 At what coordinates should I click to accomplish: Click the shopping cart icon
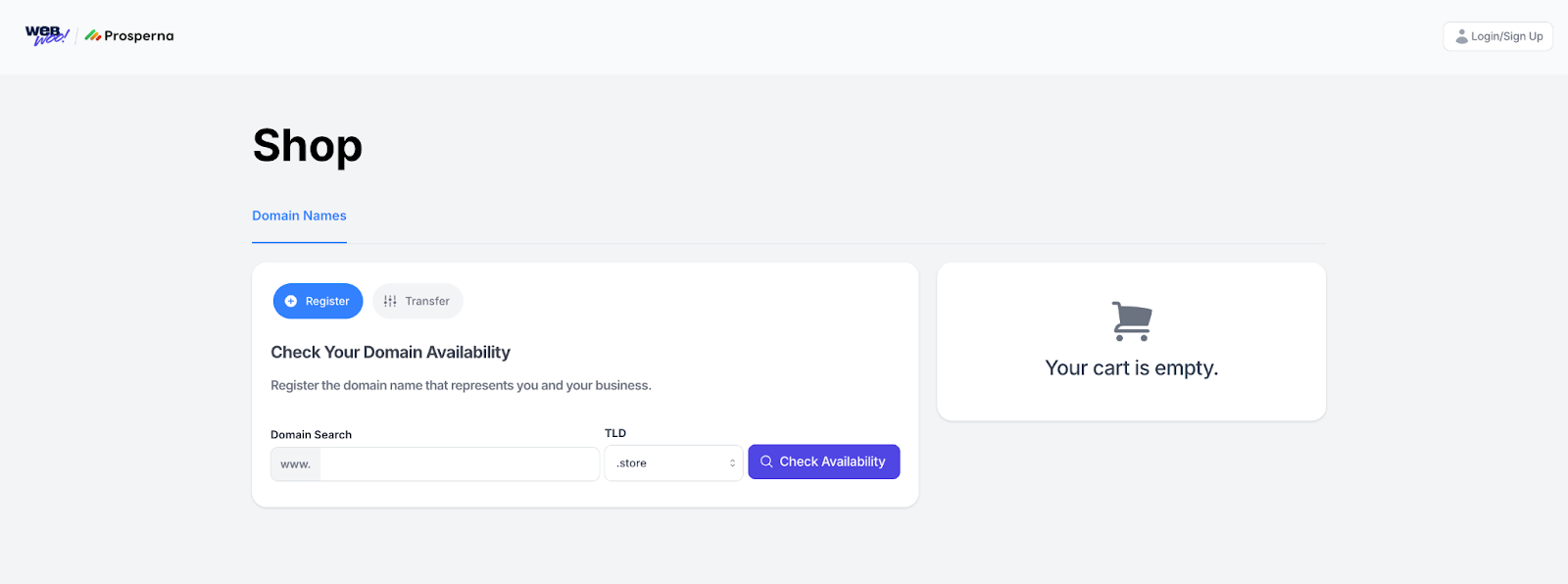[x=1132, y=320]
